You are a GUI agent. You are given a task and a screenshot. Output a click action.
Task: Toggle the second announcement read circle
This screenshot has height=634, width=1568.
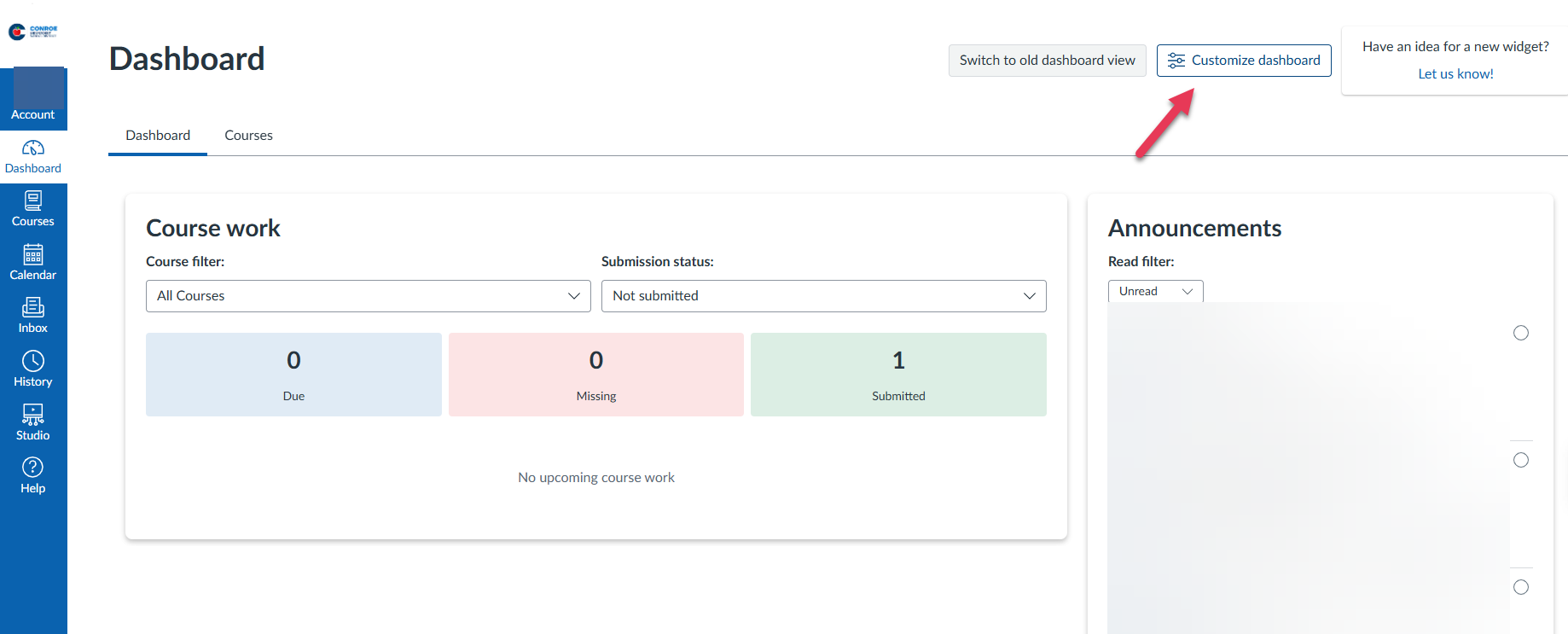(1520, 460)
